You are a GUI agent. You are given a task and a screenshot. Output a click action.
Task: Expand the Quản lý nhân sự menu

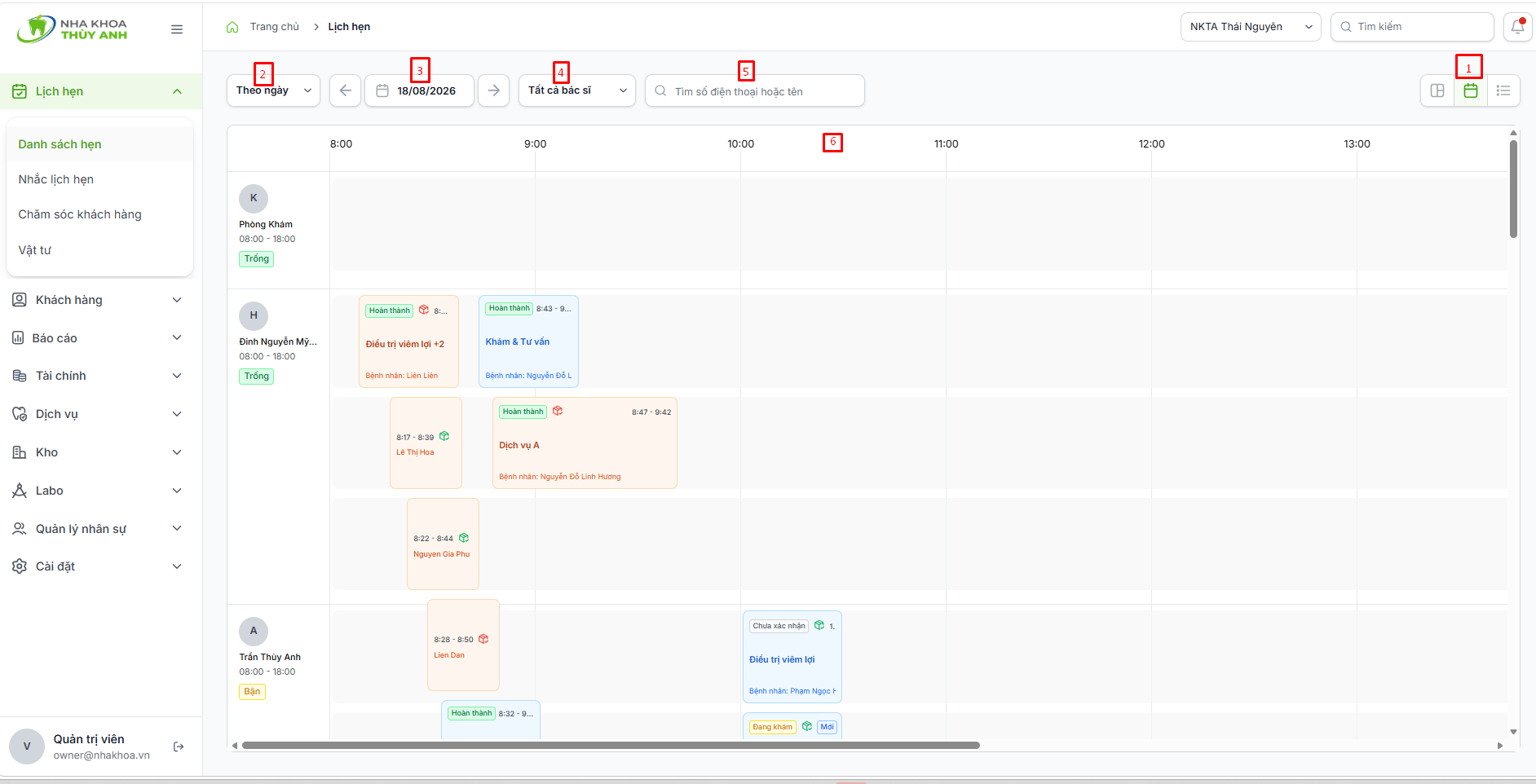coord(101,529)
